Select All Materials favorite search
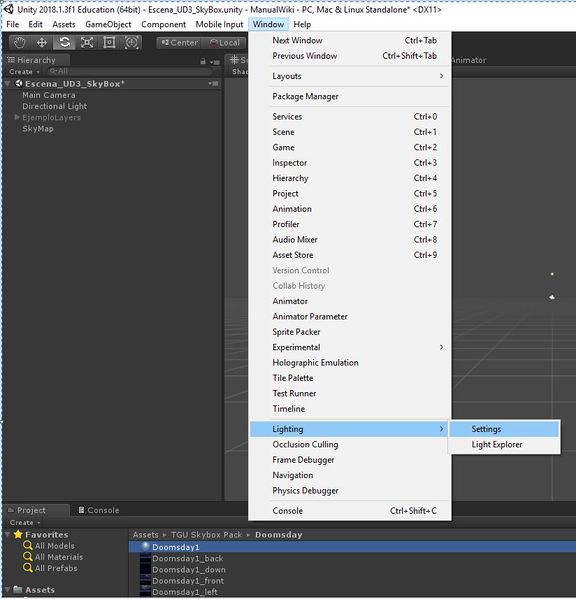 (59, 557)
